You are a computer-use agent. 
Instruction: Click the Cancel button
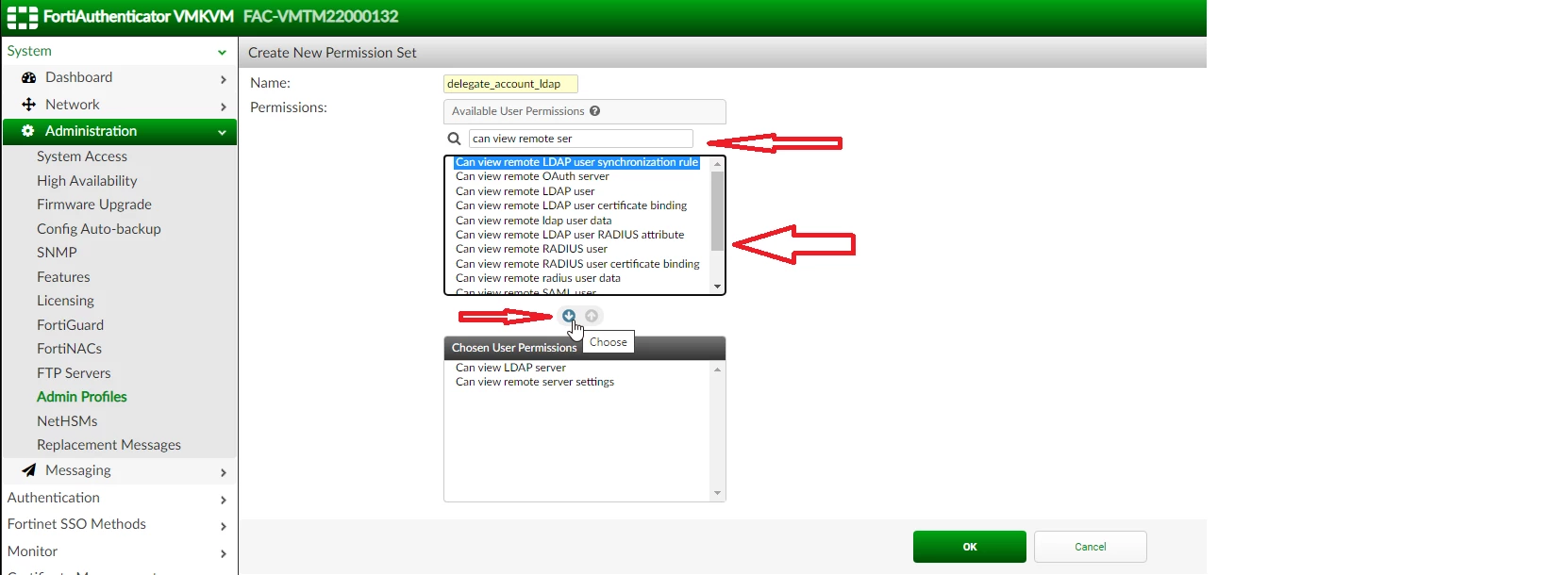click(1091, 547)
